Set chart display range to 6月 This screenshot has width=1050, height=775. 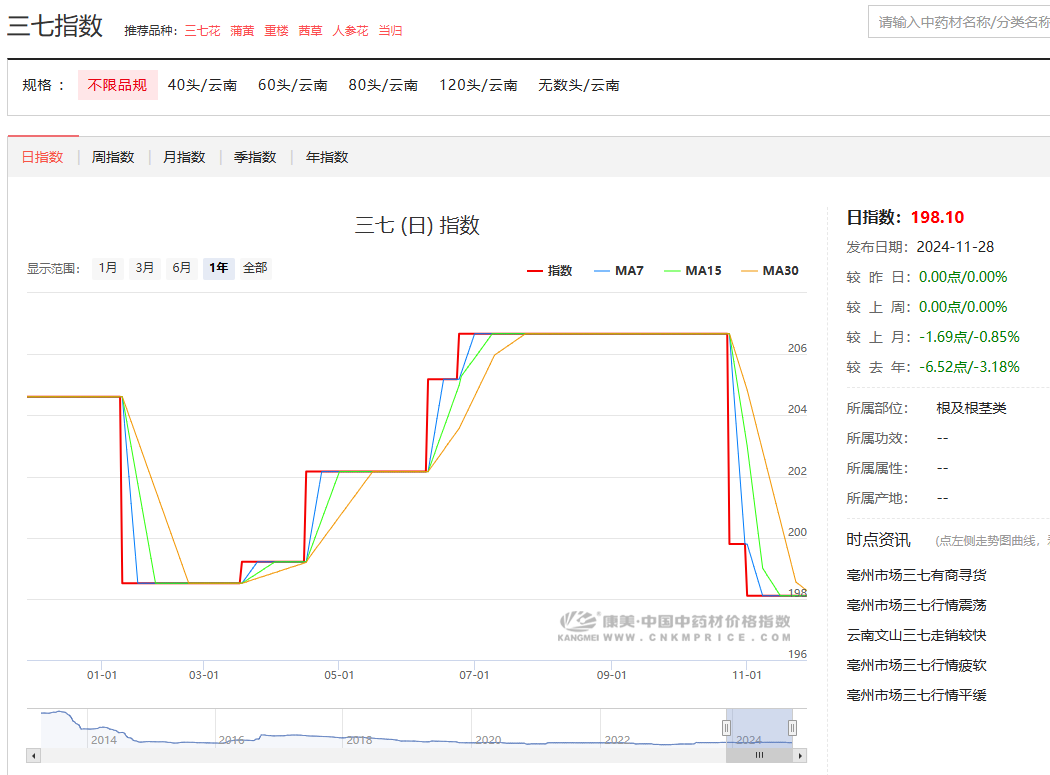tap(181, 268)
